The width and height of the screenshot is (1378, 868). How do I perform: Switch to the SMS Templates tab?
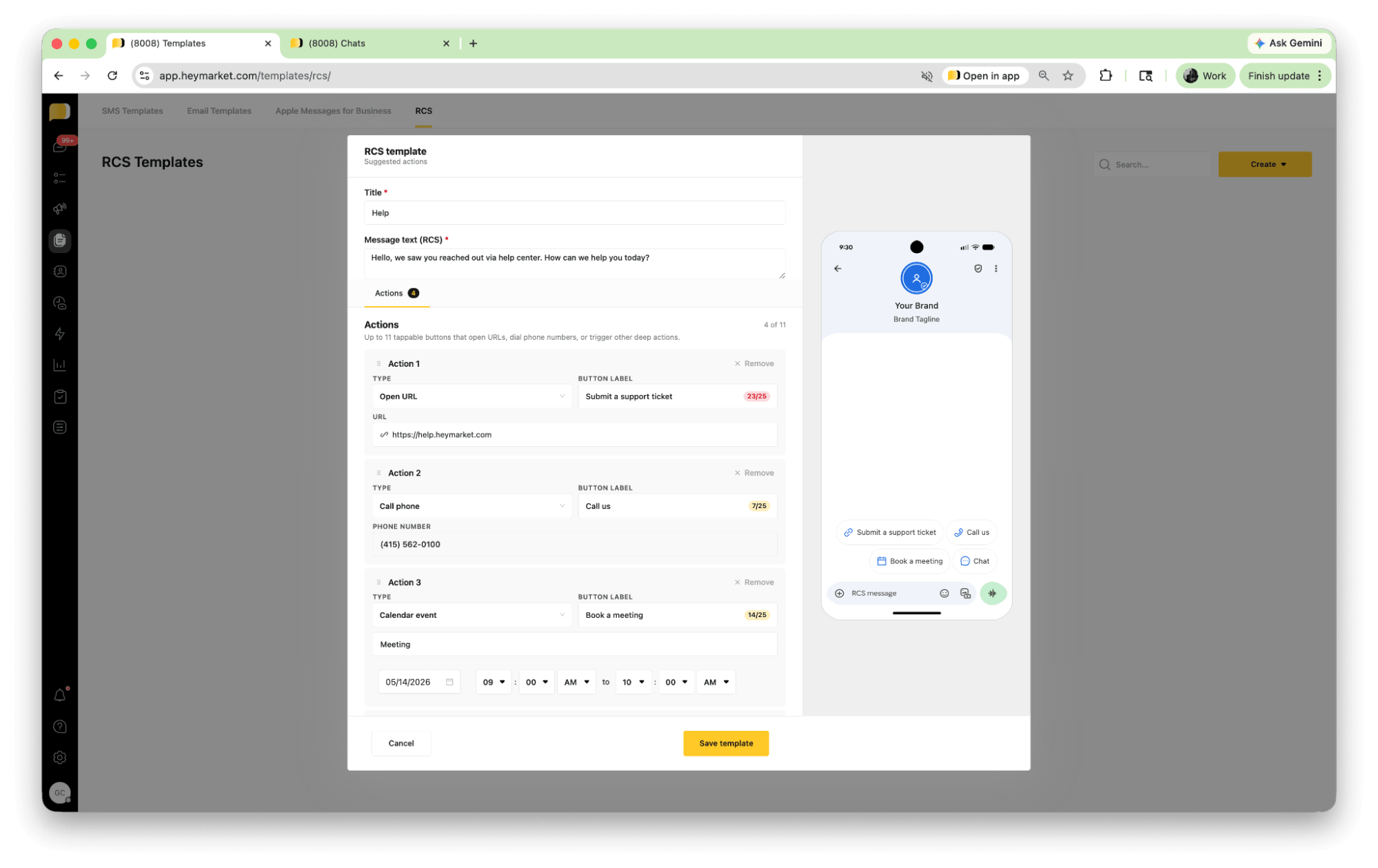(x=132, y=111)
